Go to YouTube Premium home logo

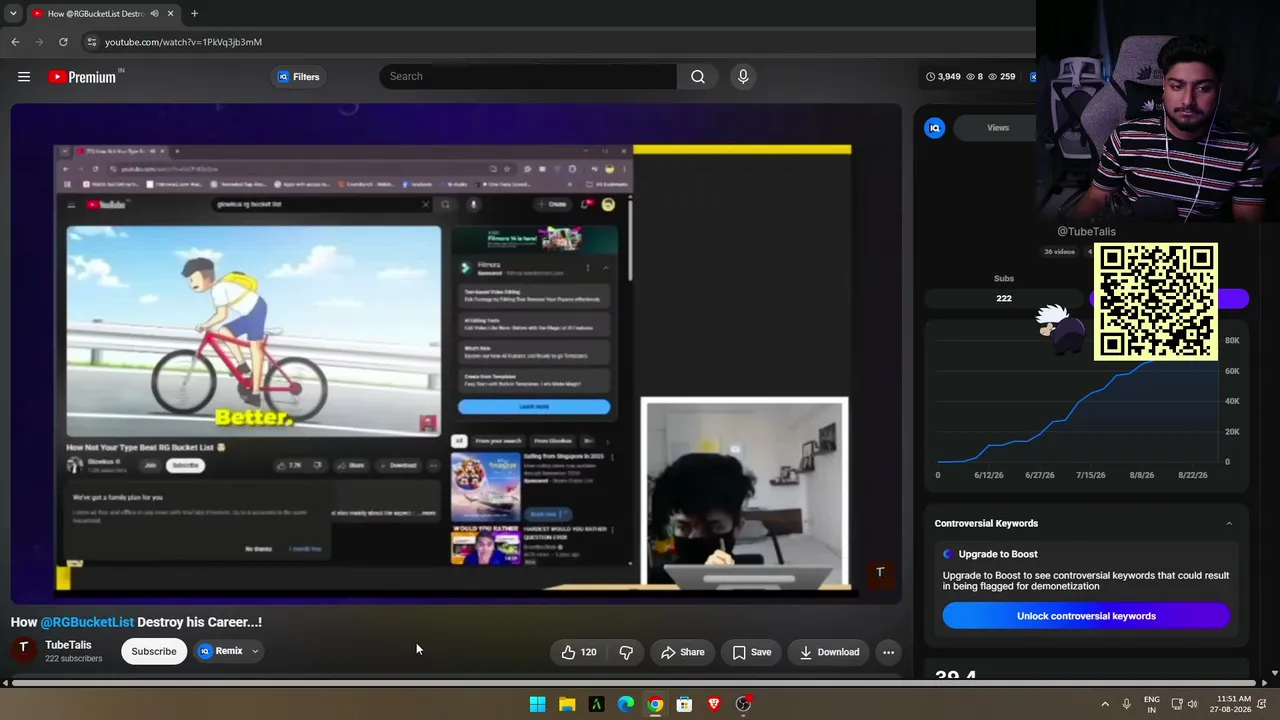tap(82, 77)
